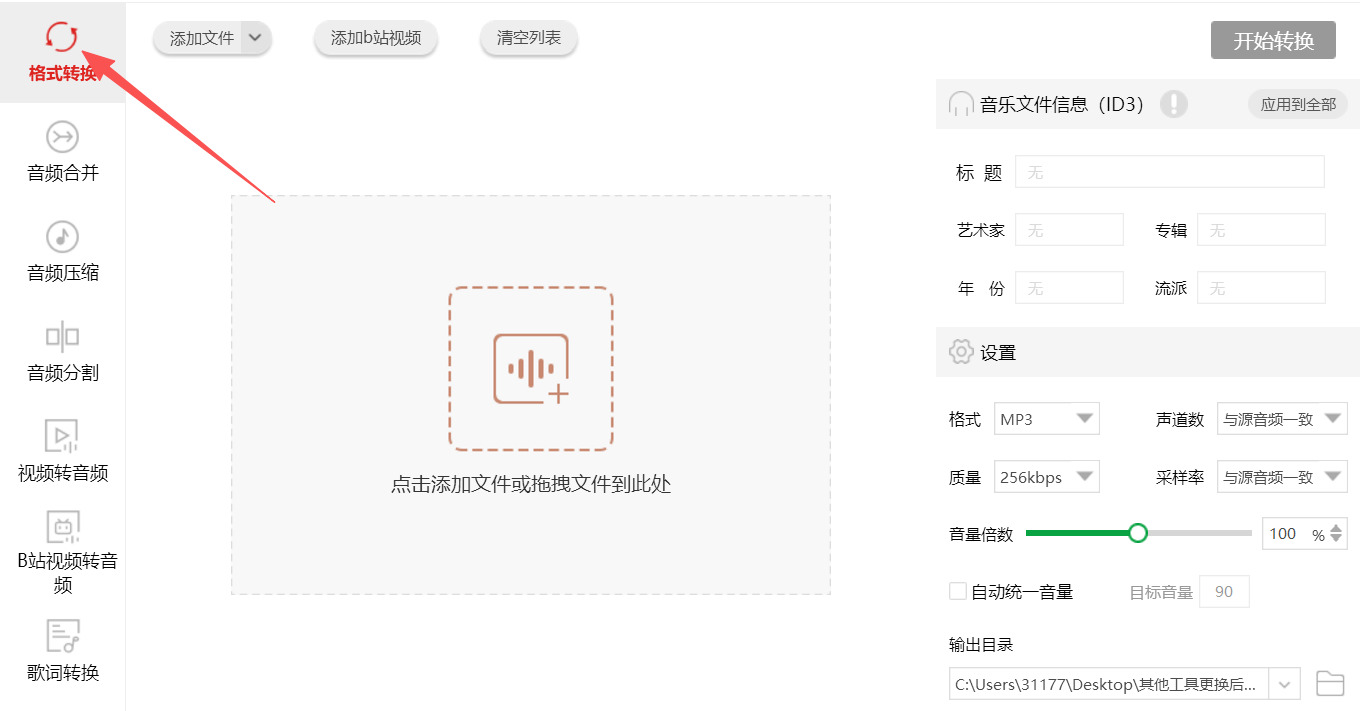Screen dimensions: 1360x711
Task: Click inside the 标题 title input field
Action: 1168,171
